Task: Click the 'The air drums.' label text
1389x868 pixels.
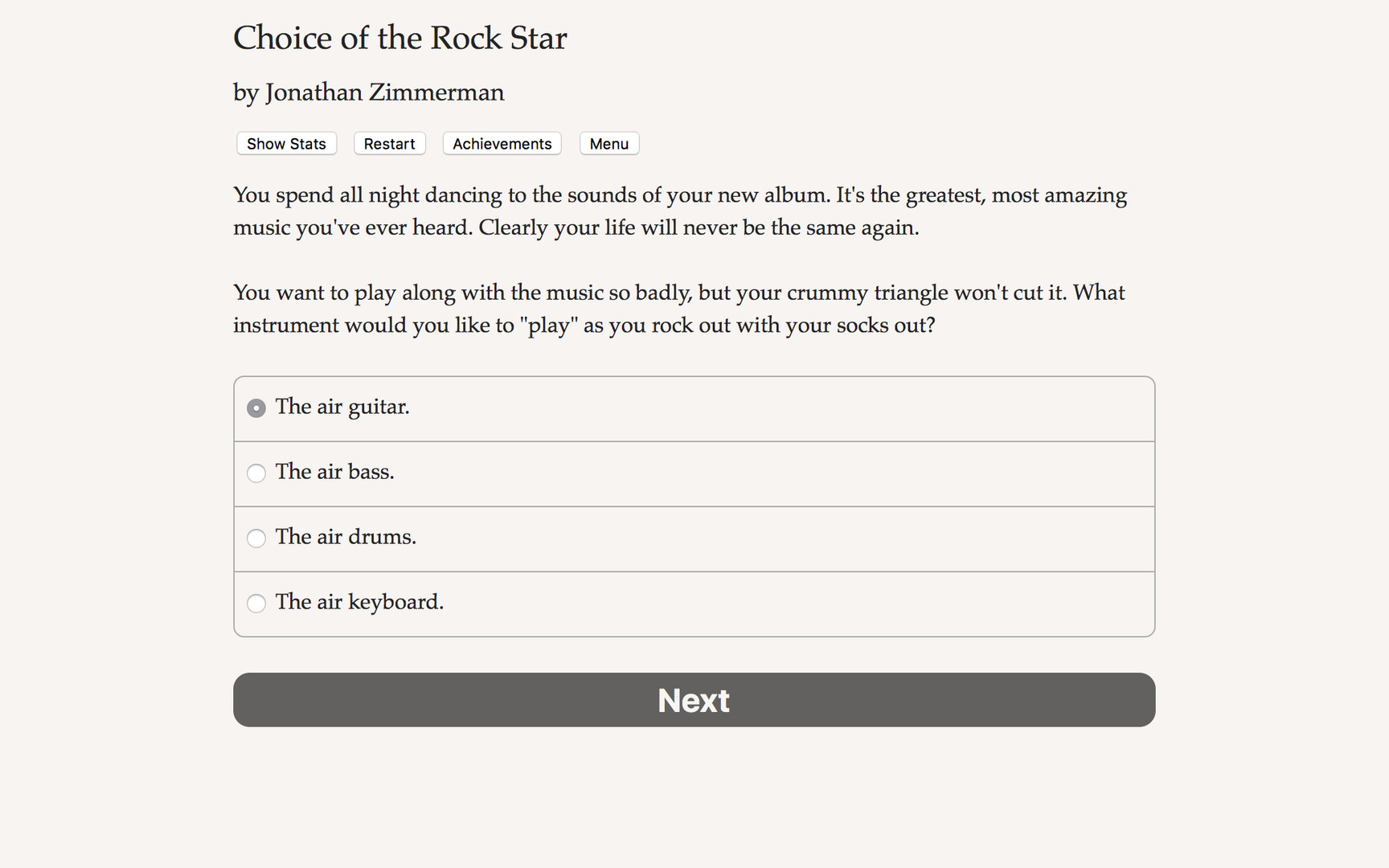Action: 346,538
